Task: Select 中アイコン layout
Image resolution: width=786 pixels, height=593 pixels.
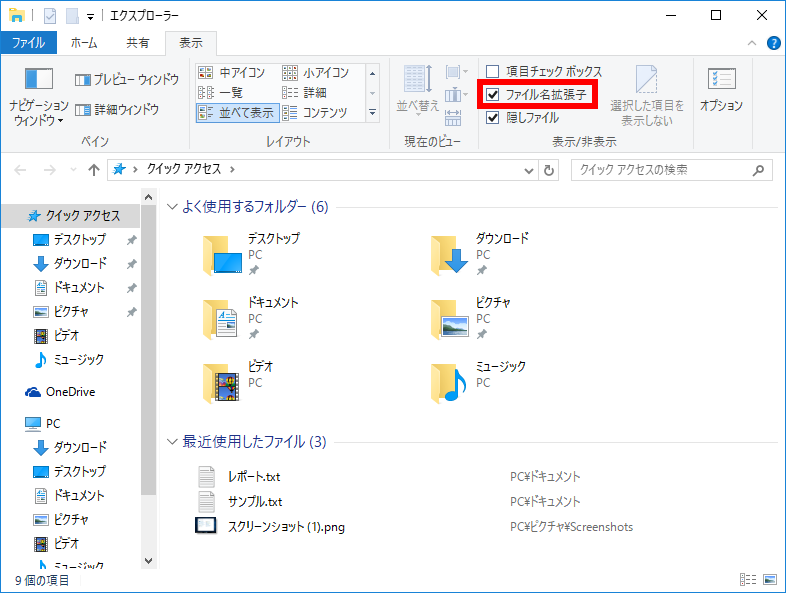Action: pyautogui.click(x=231, y=73)
